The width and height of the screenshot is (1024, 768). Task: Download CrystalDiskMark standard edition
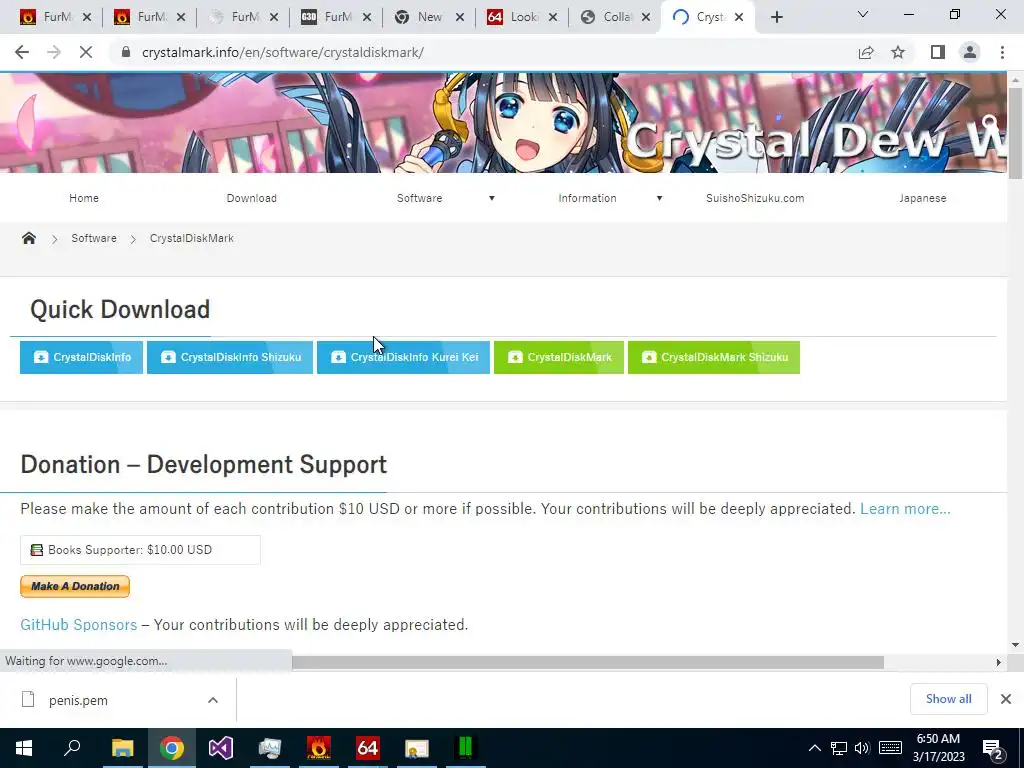559,357
